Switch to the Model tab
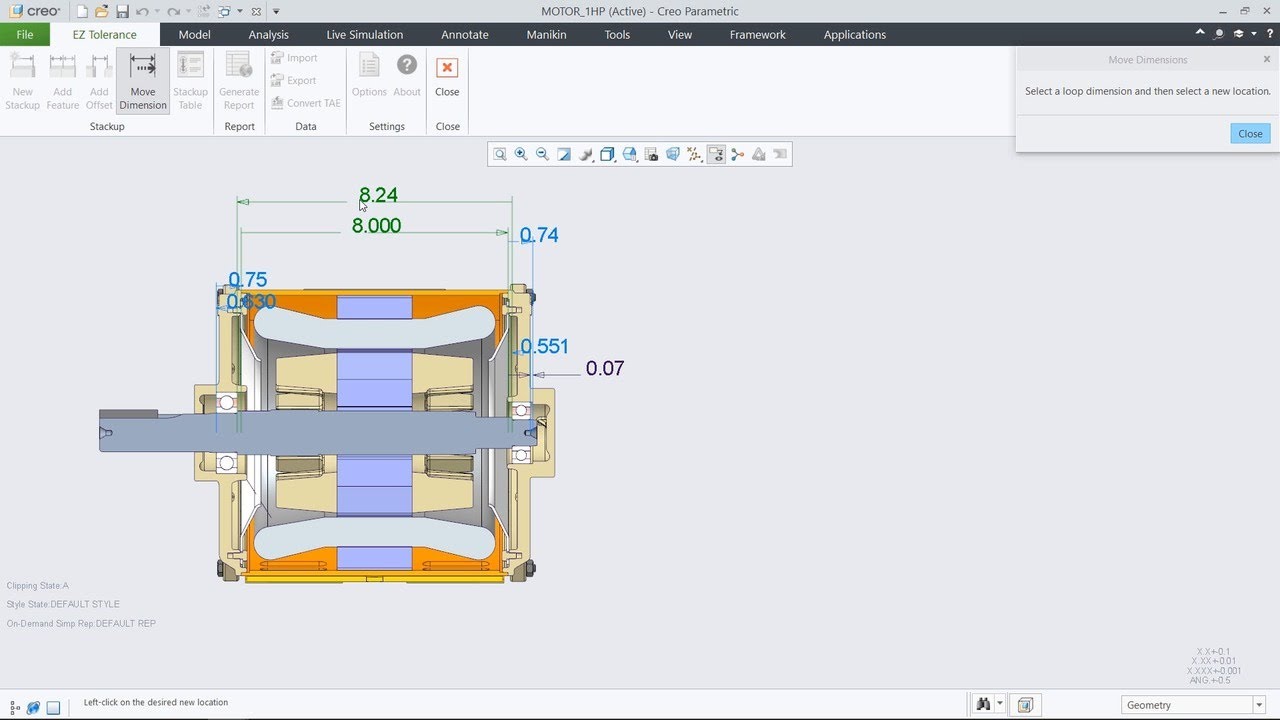1280x720 pixels. point(194,34)
